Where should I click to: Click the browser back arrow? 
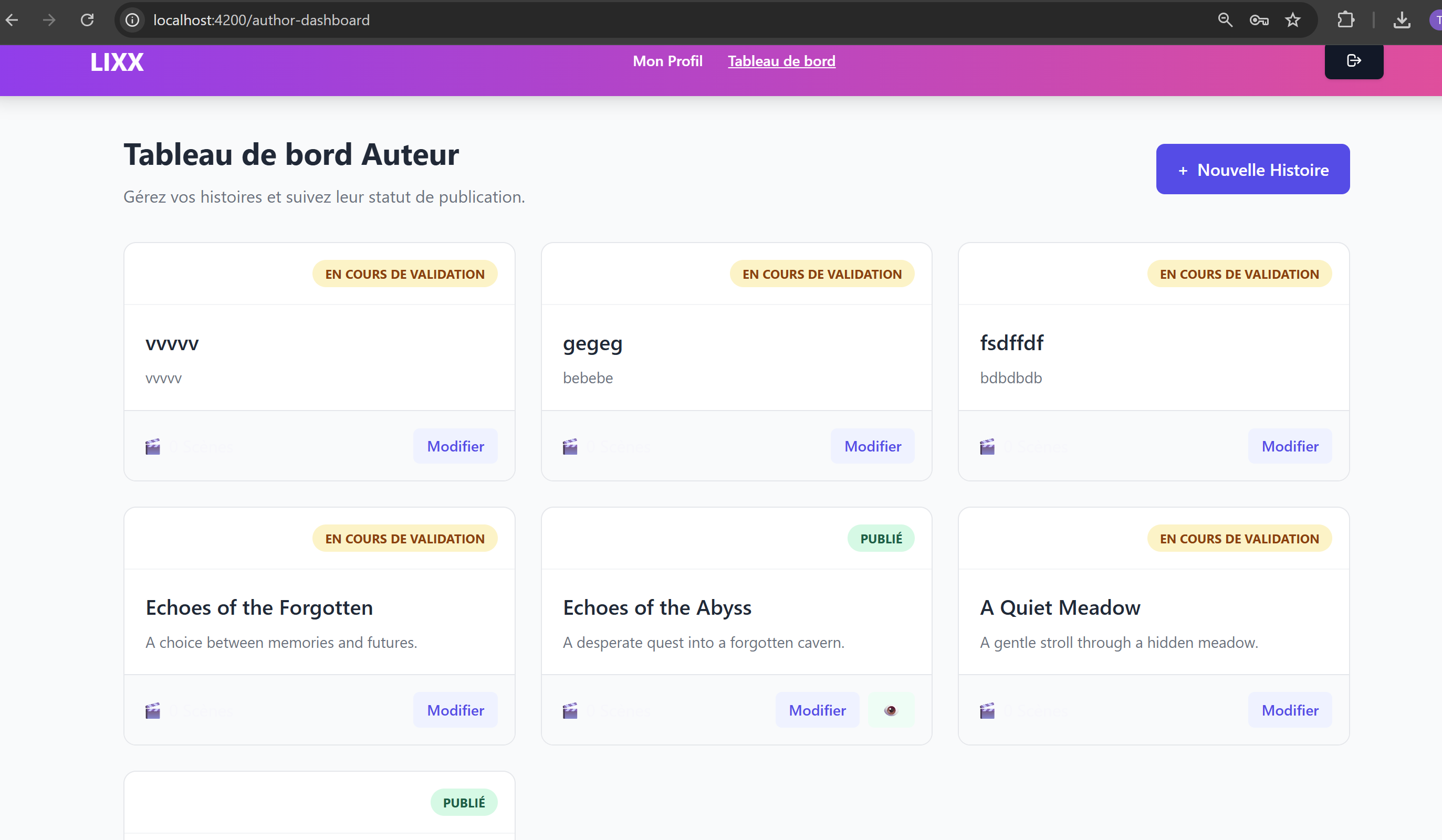click(x=12, y=20)
